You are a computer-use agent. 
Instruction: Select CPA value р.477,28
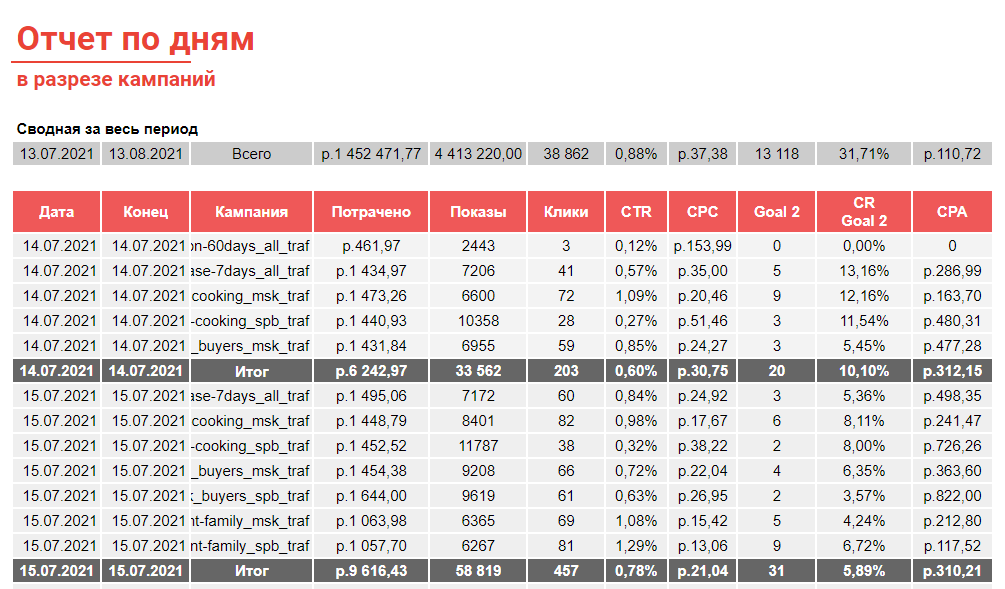click(952, 346)
